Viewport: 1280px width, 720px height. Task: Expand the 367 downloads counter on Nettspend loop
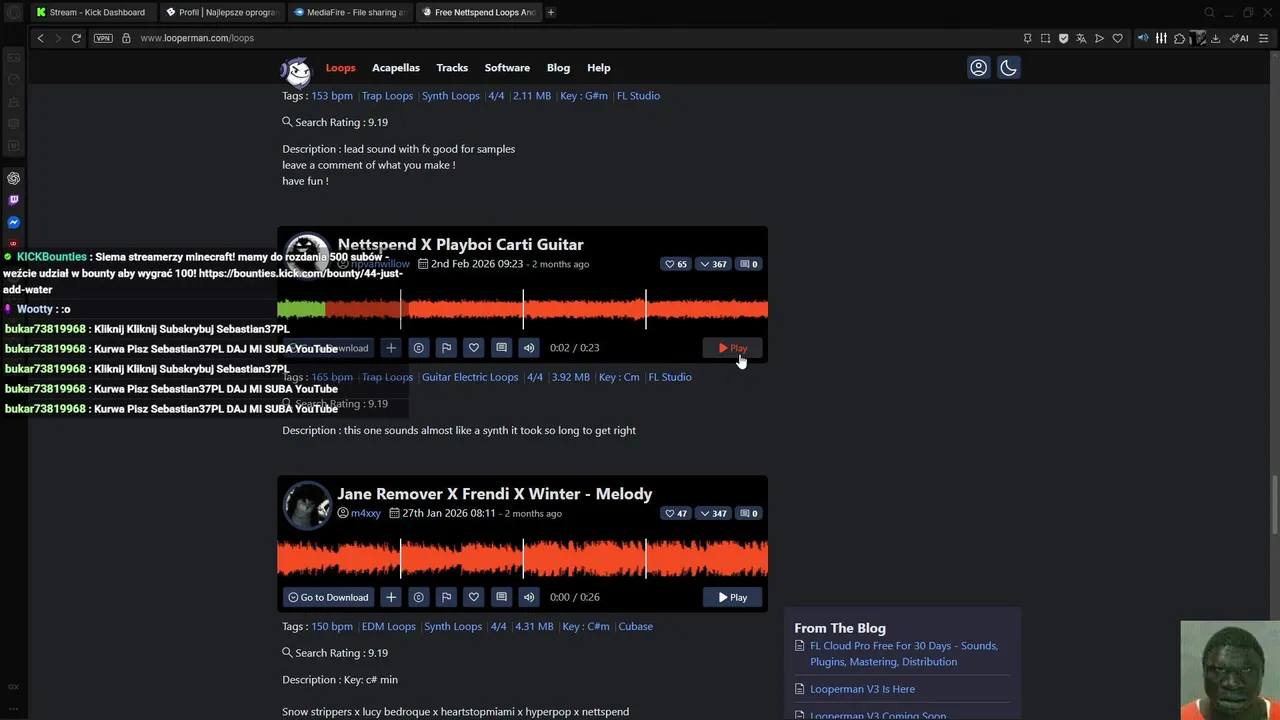(x=713, y=264)
